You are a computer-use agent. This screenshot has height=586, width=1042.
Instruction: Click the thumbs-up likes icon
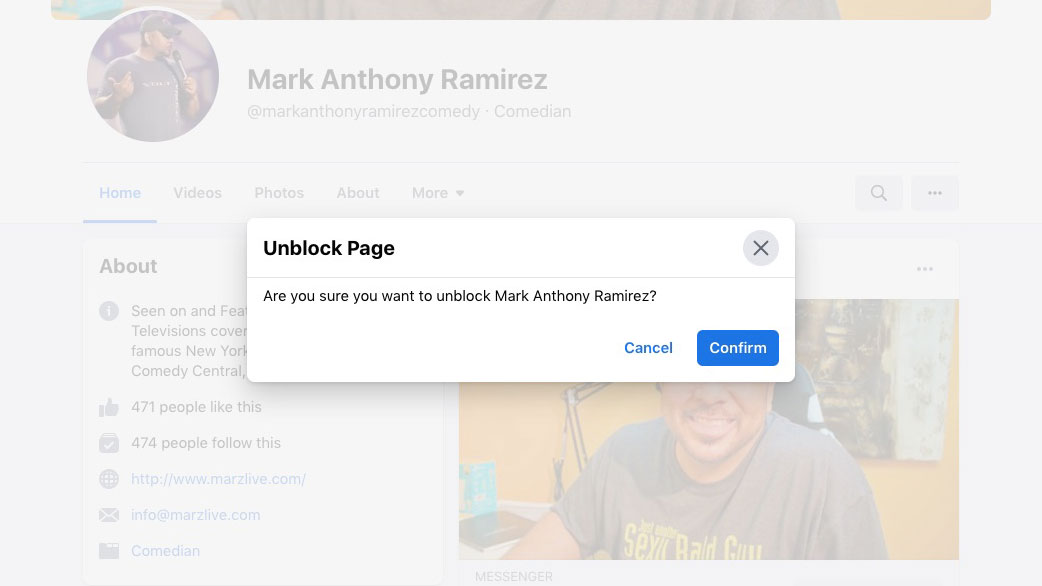pos(109,407)
